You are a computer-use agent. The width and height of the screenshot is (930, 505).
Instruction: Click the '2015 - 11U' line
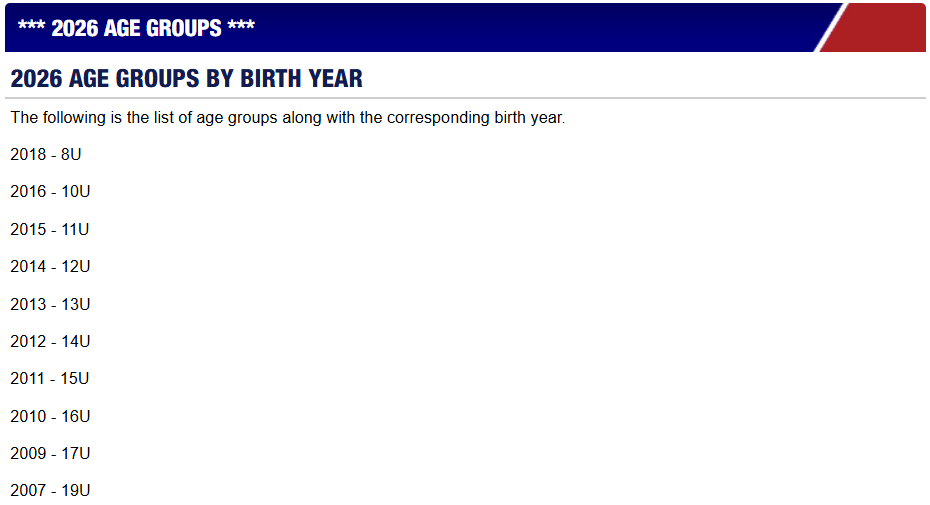[50, 230]
